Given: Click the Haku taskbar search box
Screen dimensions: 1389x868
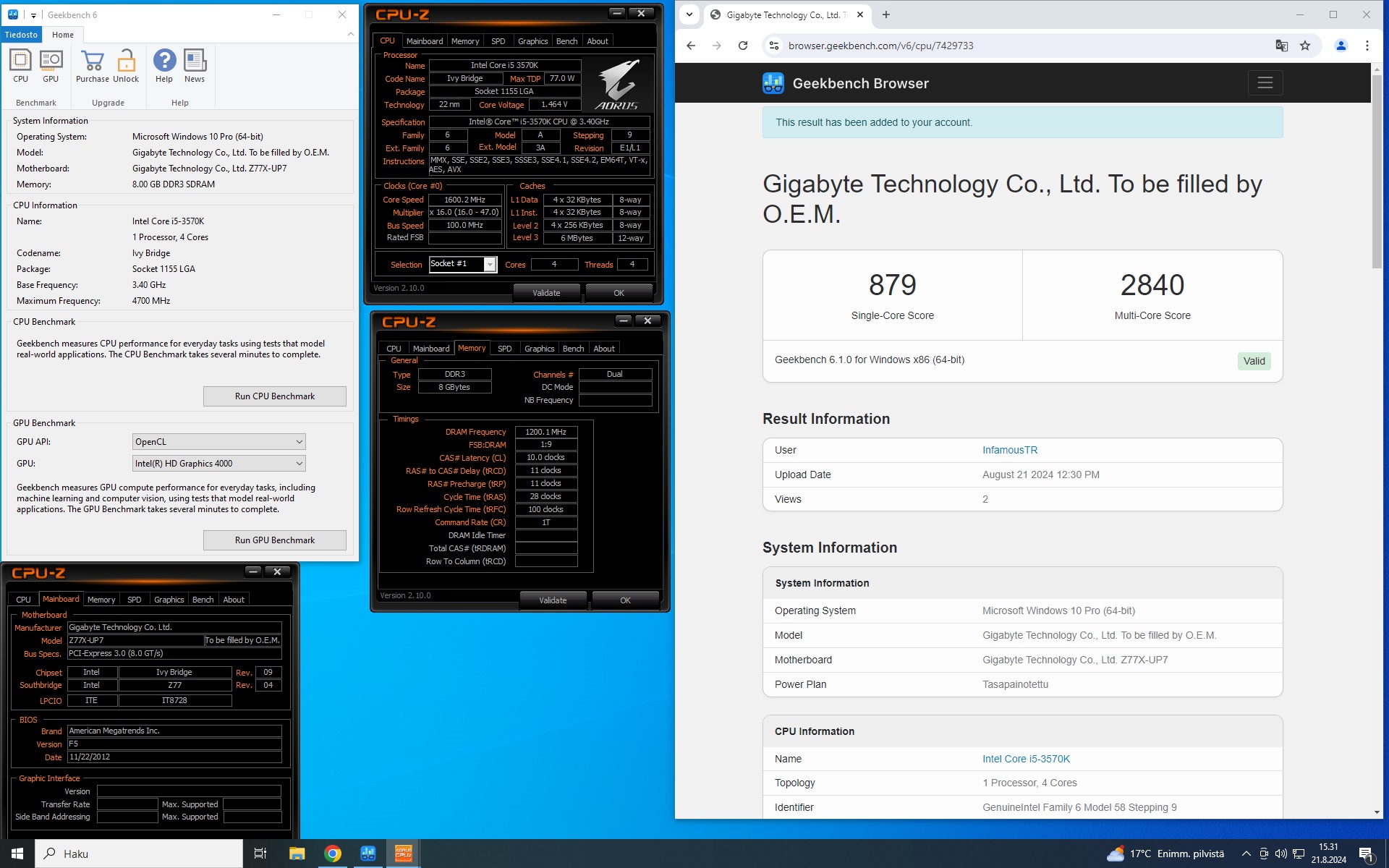Looking at the screenshot, I should pos(139,854).
